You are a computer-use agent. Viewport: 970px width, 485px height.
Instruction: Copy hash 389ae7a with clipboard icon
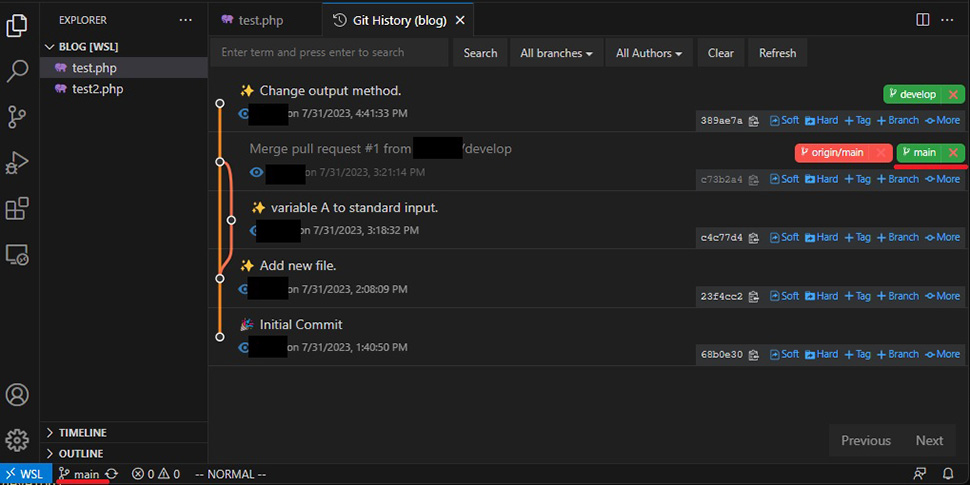(753, 121)
